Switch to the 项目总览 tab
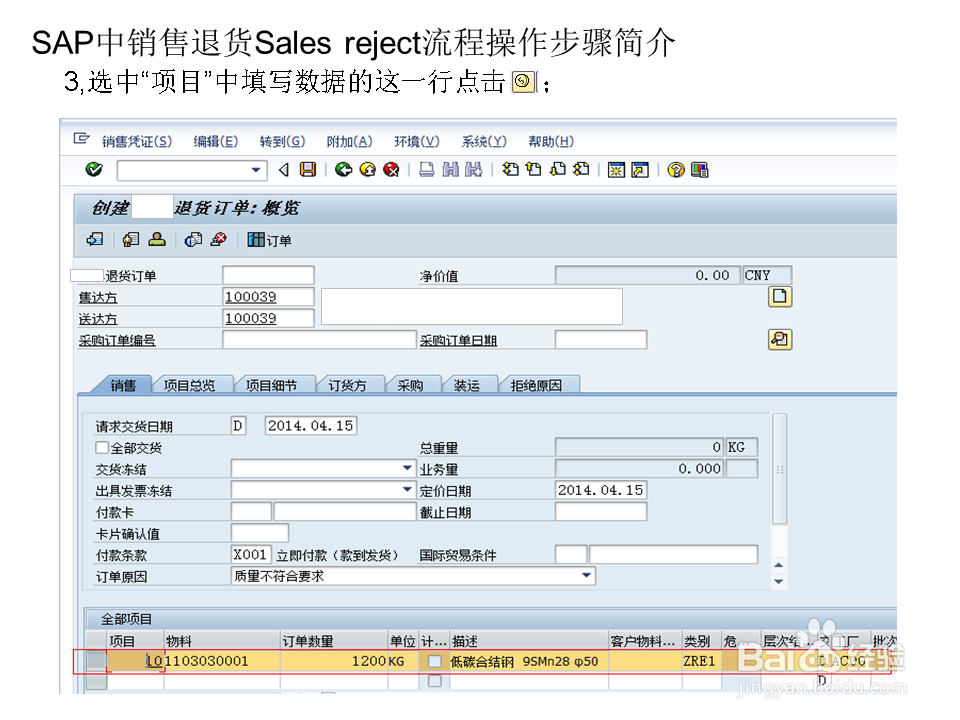 [190, 385]
